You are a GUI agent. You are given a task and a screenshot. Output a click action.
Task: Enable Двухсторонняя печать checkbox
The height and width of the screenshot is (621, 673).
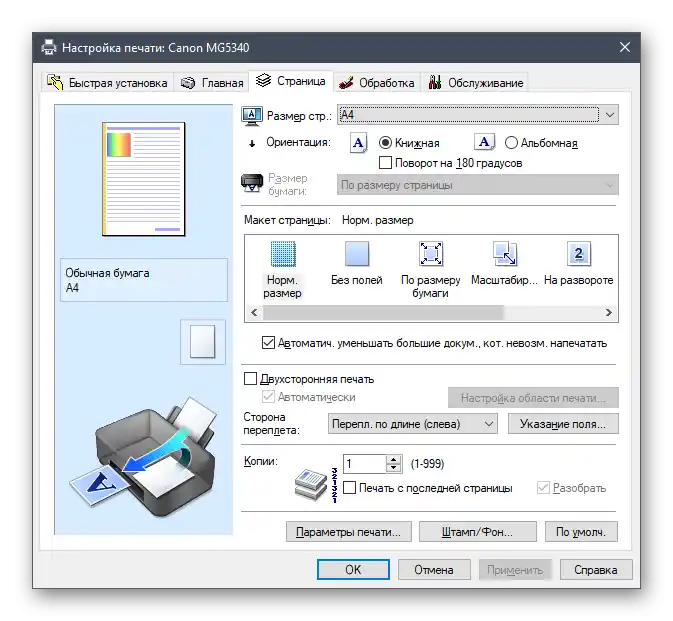[x=250, y=379]
